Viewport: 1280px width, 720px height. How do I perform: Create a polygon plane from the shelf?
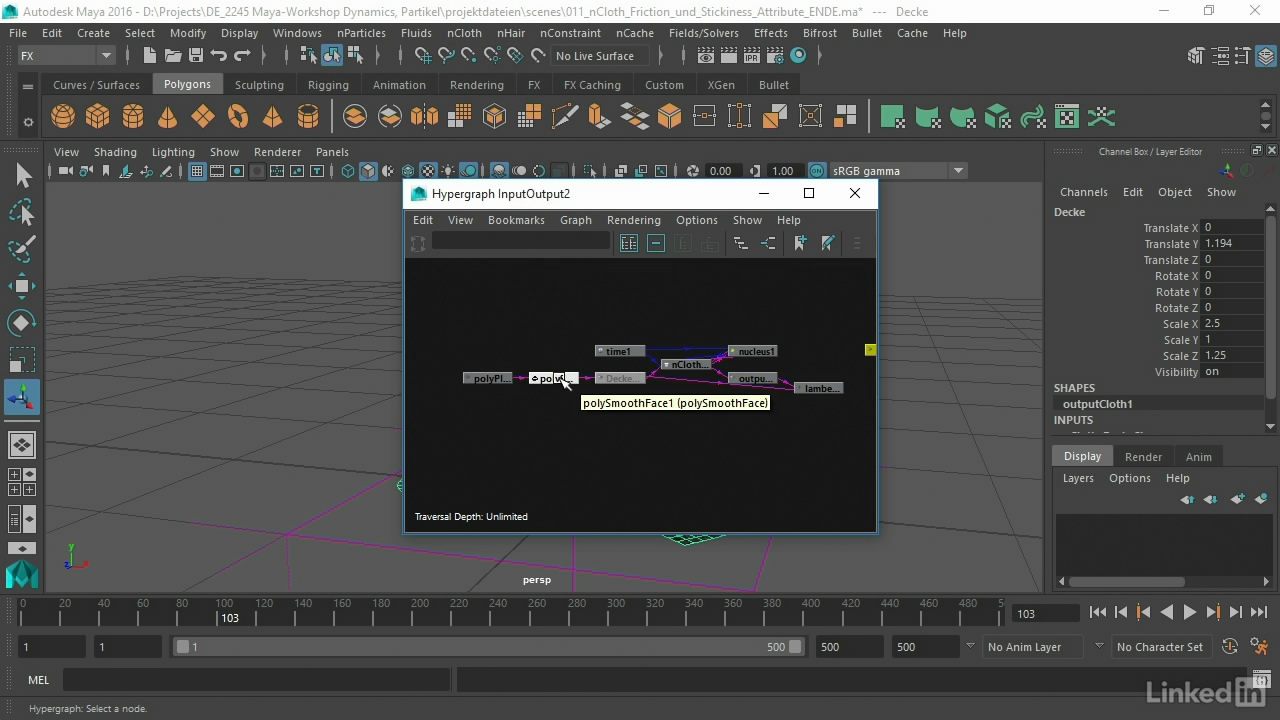tap(203, 117)
